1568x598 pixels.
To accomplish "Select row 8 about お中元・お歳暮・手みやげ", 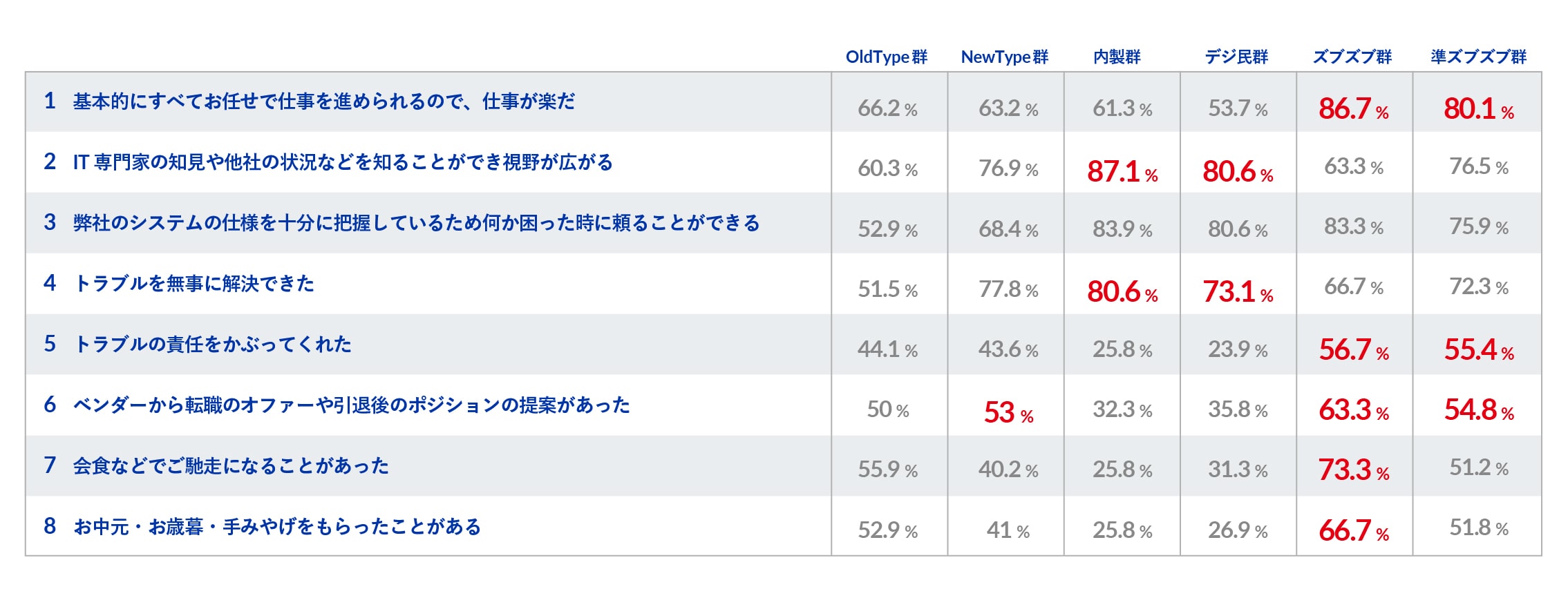I will 276,527.
